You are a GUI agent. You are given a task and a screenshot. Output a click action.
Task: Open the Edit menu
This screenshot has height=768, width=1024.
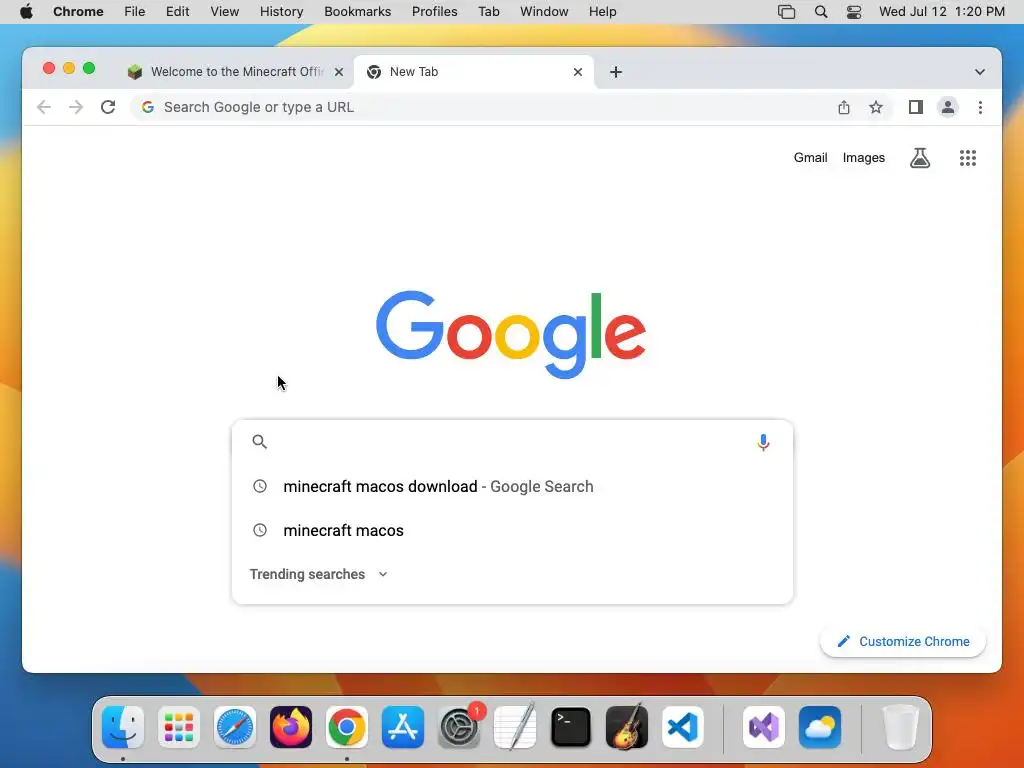177,12
